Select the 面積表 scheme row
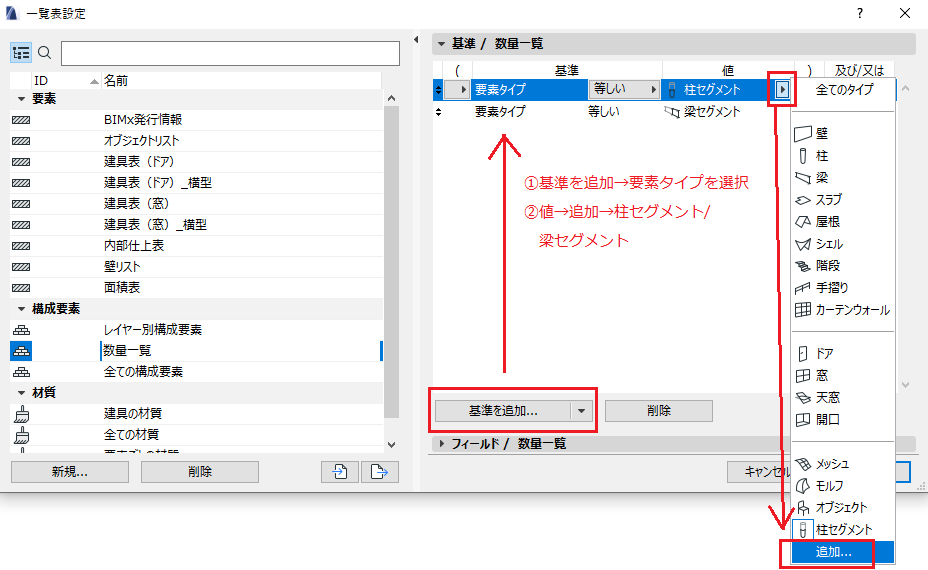 [x=196, y=288]
